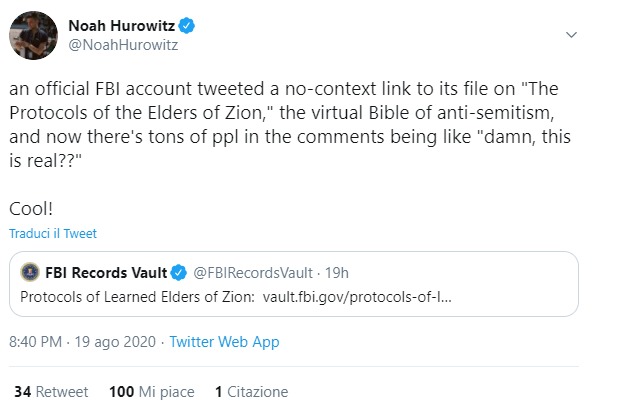The width and height of the screenshot is (622, 413).
Task: Open the FBI Records Vault account name
Action: (106, 273)
